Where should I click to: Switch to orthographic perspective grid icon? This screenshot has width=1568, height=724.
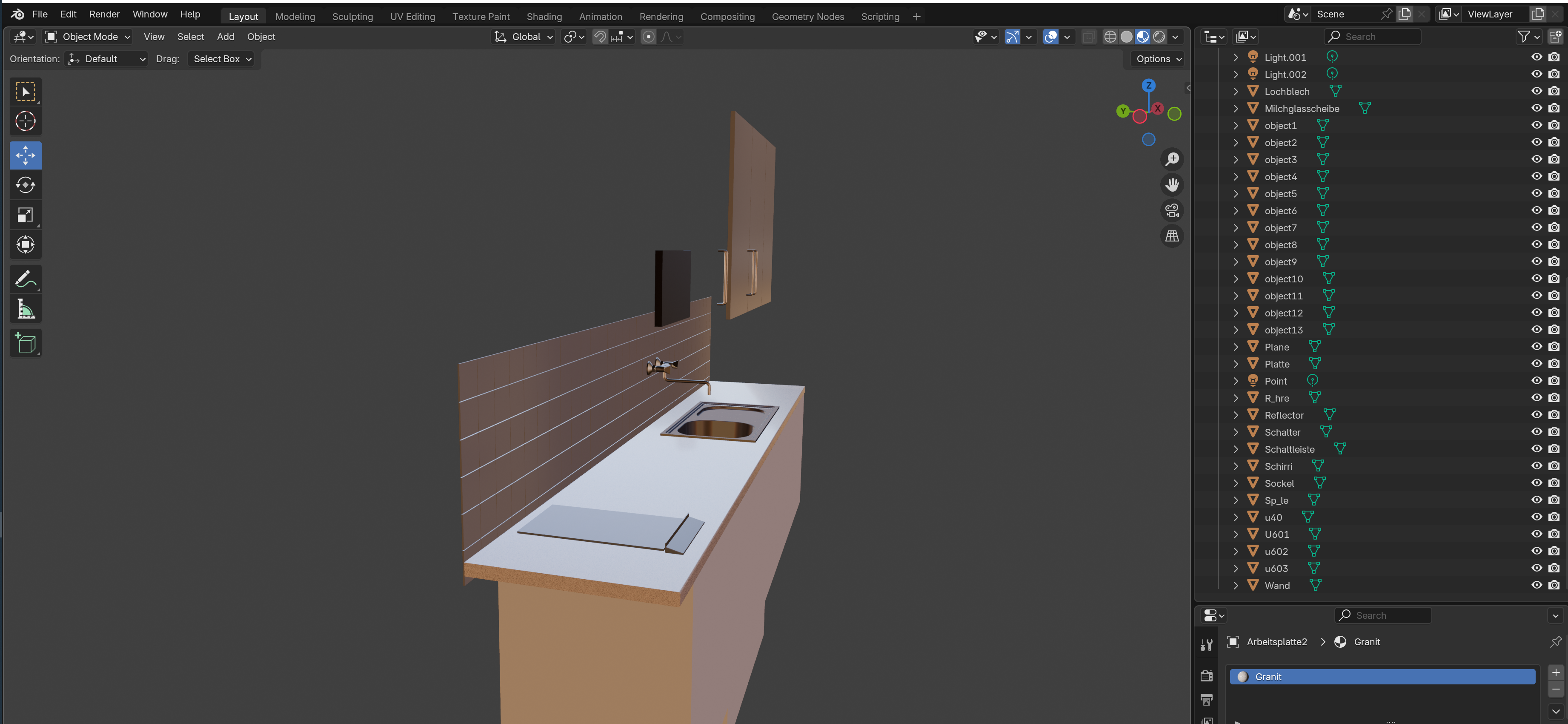coord(1172,236)
